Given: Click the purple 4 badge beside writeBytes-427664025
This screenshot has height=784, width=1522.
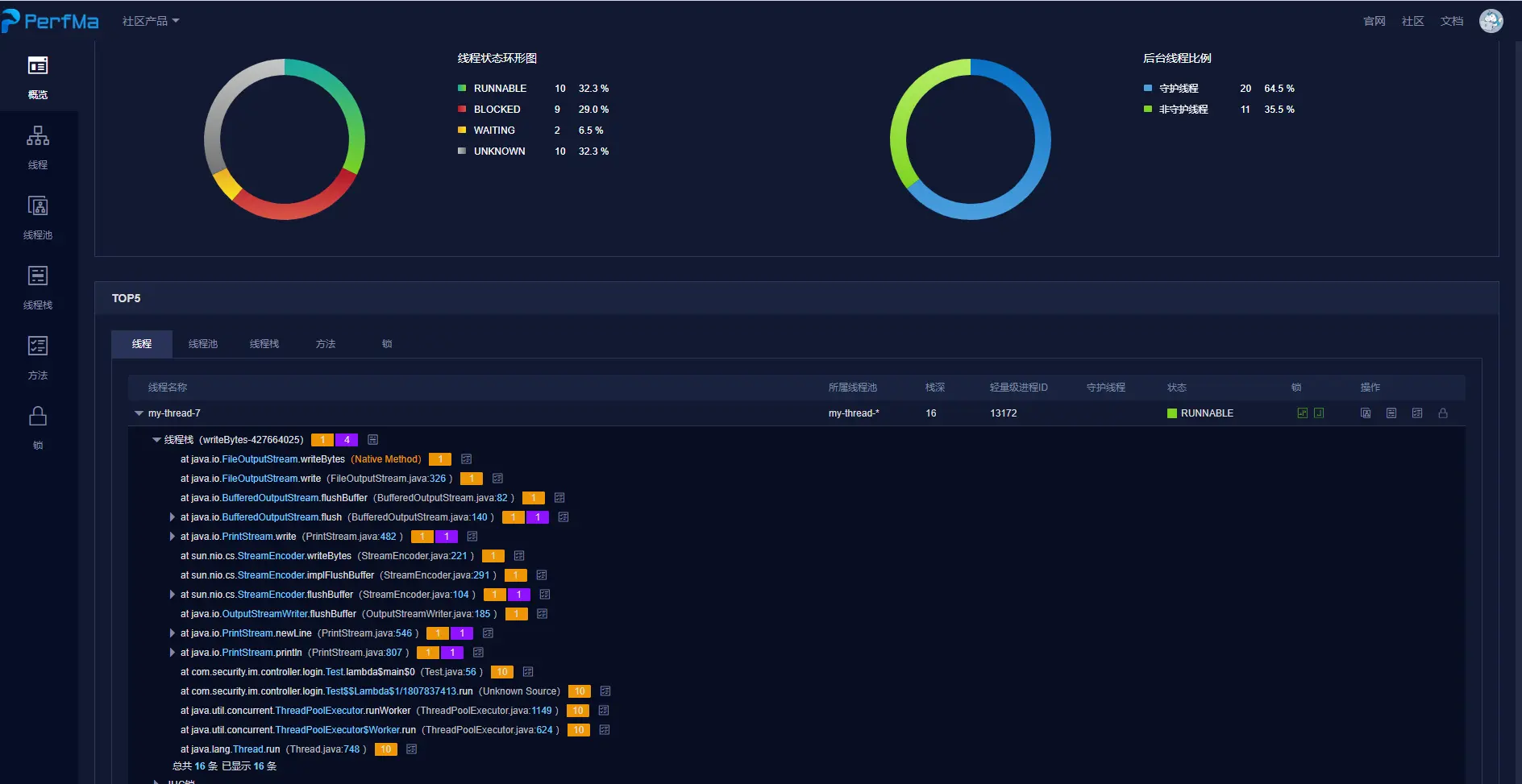Looking at the screenshot, I should pyautogui.click(x=347, y=440).
